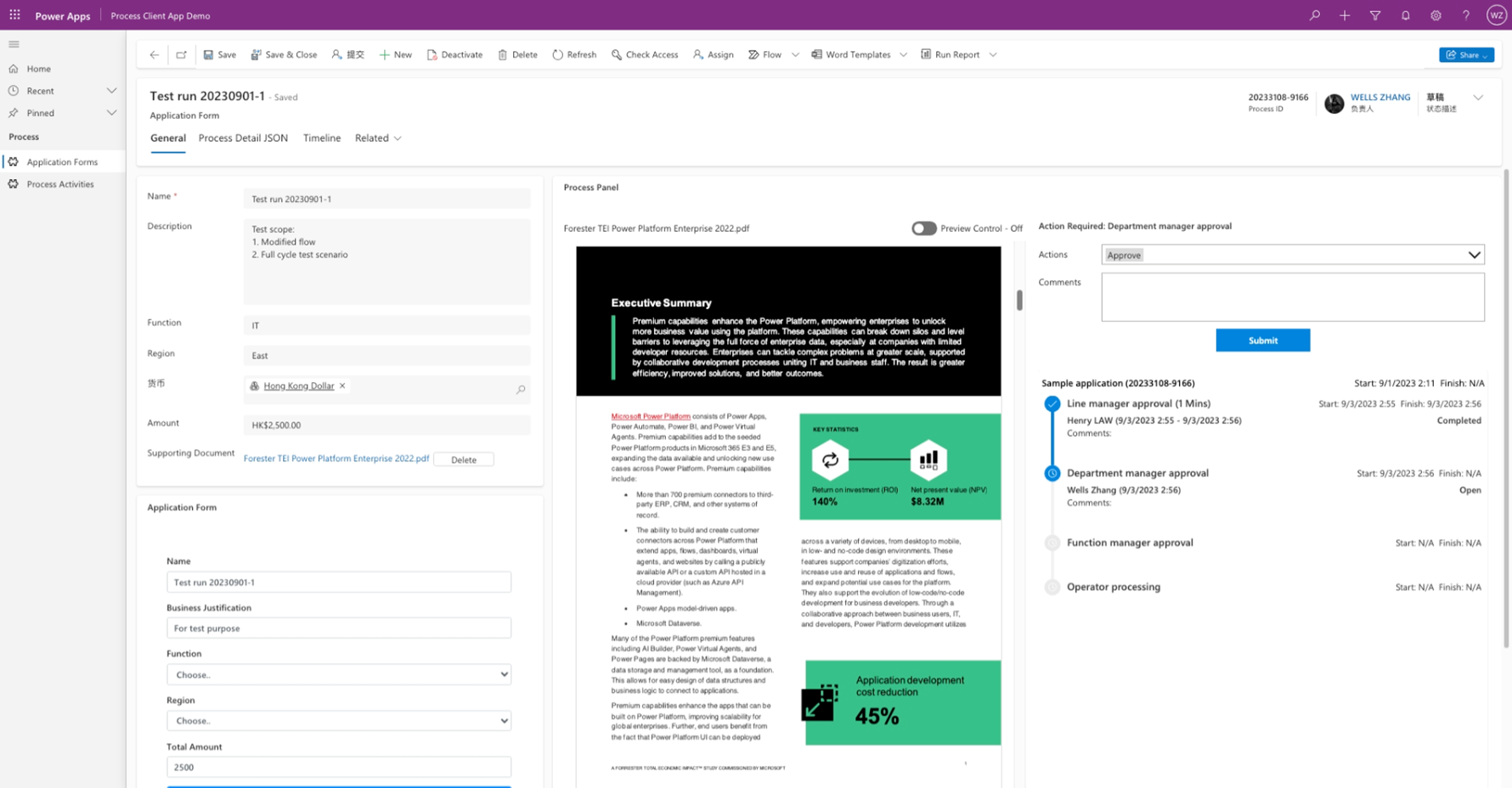The image size is (1512, 788).
Task: Switch to the Process Detail JSON tab
Action: [x=243, y=138]
